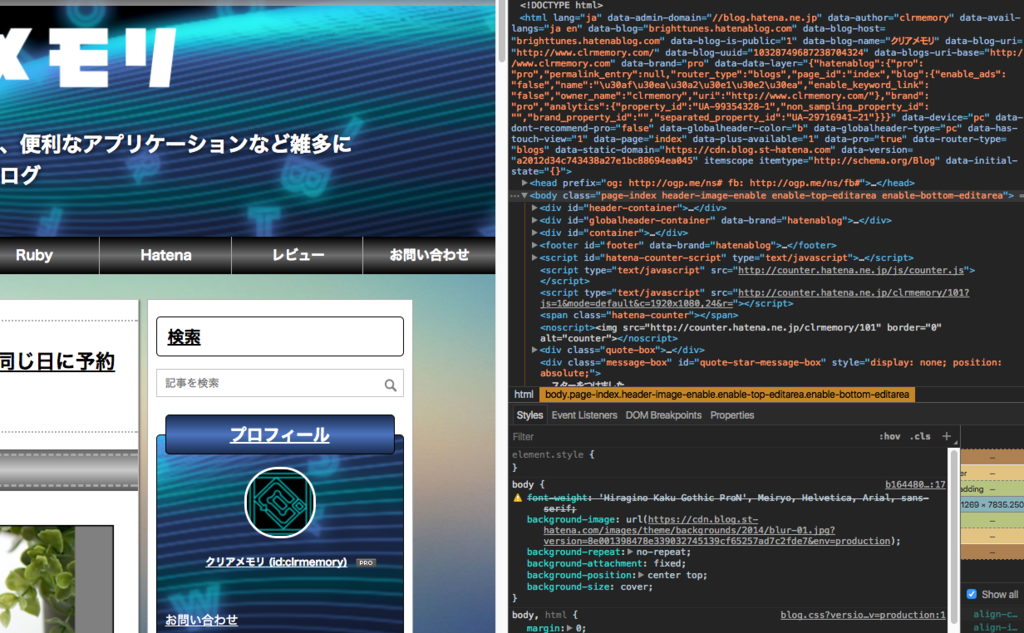Click the message-box div node
The image size is (1024, 633).
[x=771, y=367]
